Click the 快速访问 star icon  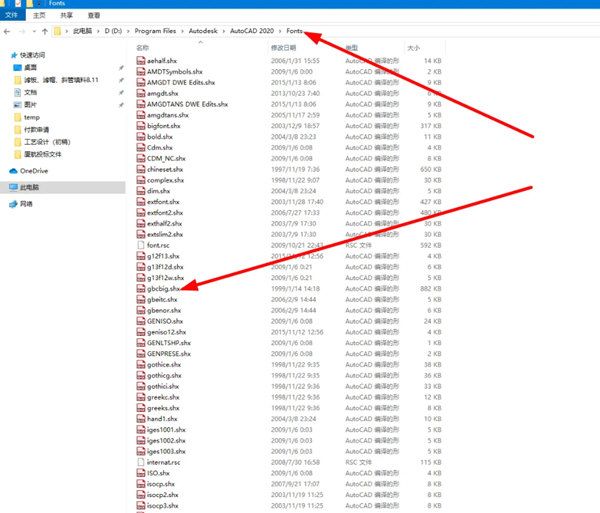point(14,55)
